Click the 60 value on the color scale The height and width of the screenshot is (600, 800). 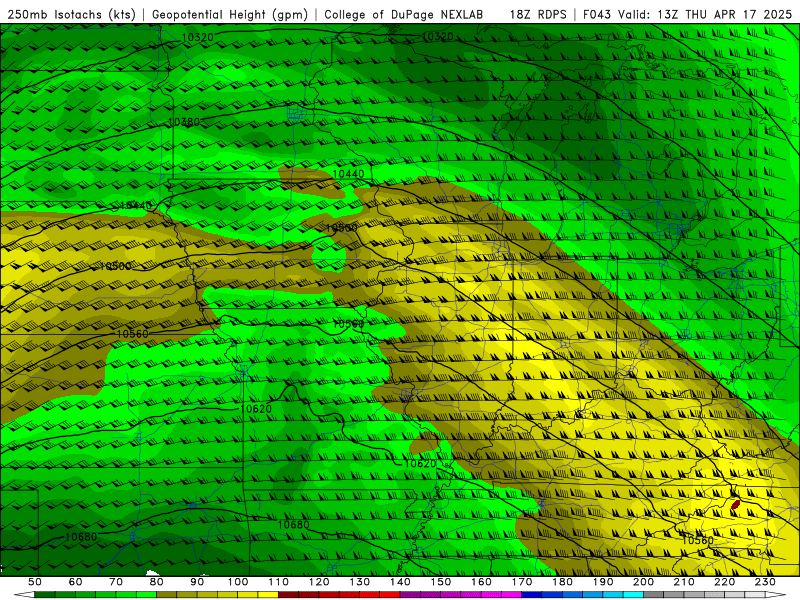click(x=75, y=582)
